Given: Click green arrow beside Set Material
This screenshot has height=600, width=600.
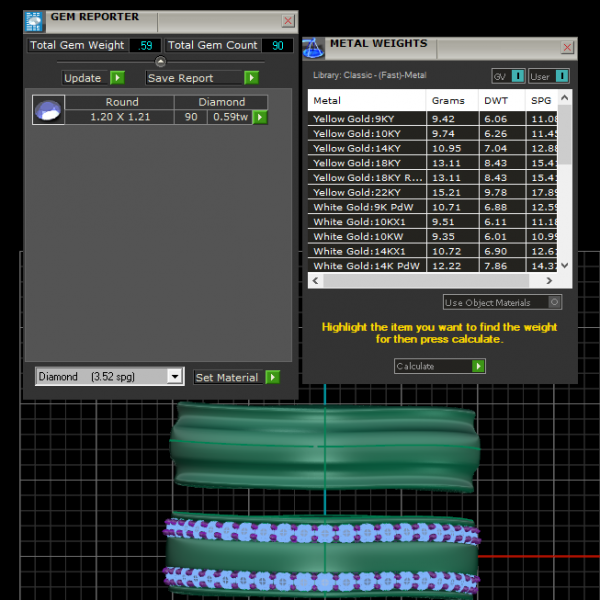Looking at the screenshot, I should click(273, 377).
